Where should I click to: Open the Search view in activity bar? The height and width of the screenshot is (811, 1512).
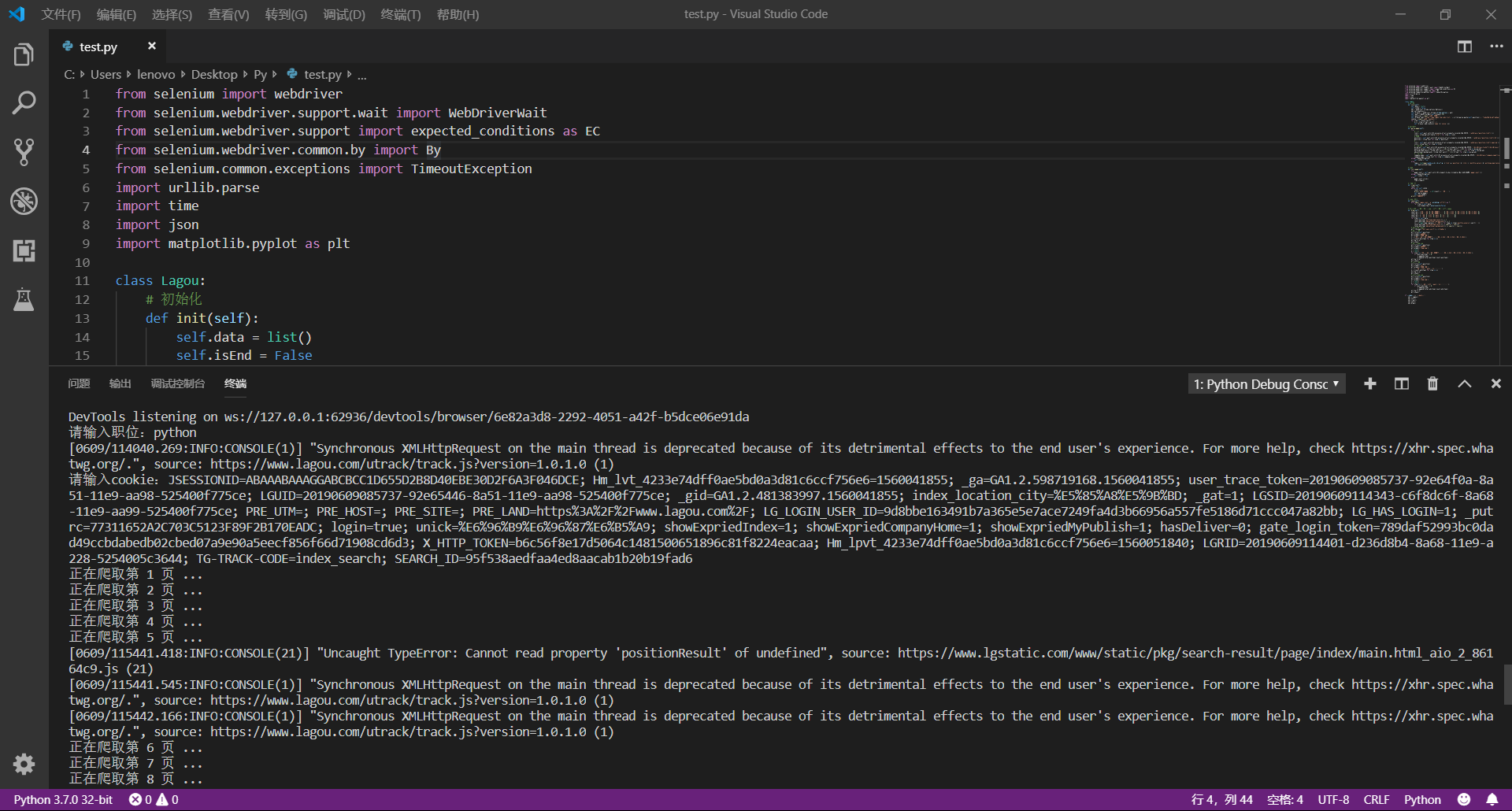click(x=24, y=102)
